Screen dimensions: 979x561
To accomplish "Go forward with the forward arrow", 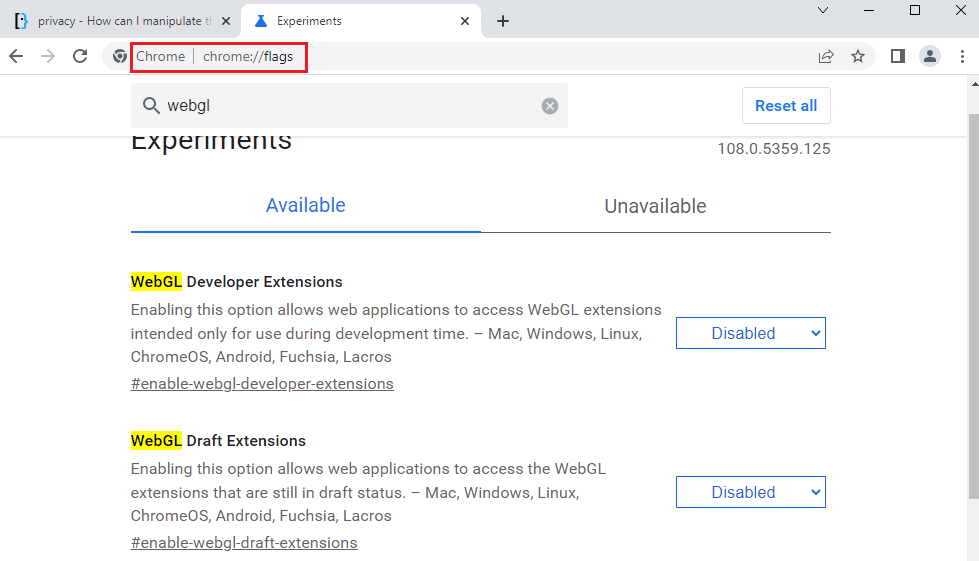I will pyautogui.click(x=48, y=56).
